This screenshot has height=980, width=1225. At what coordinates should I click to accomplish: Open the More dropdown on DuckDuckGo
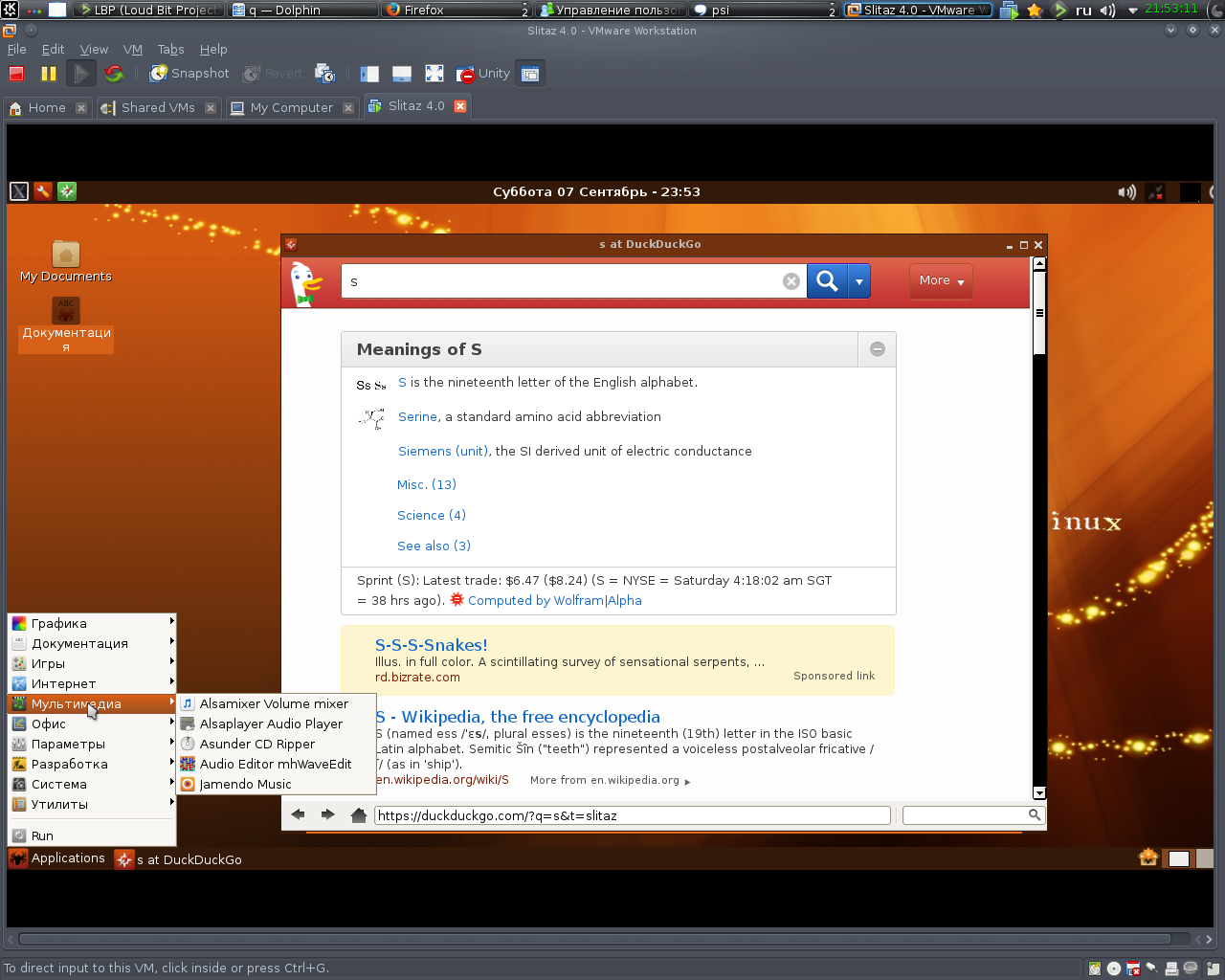click(x=941, y=280)
